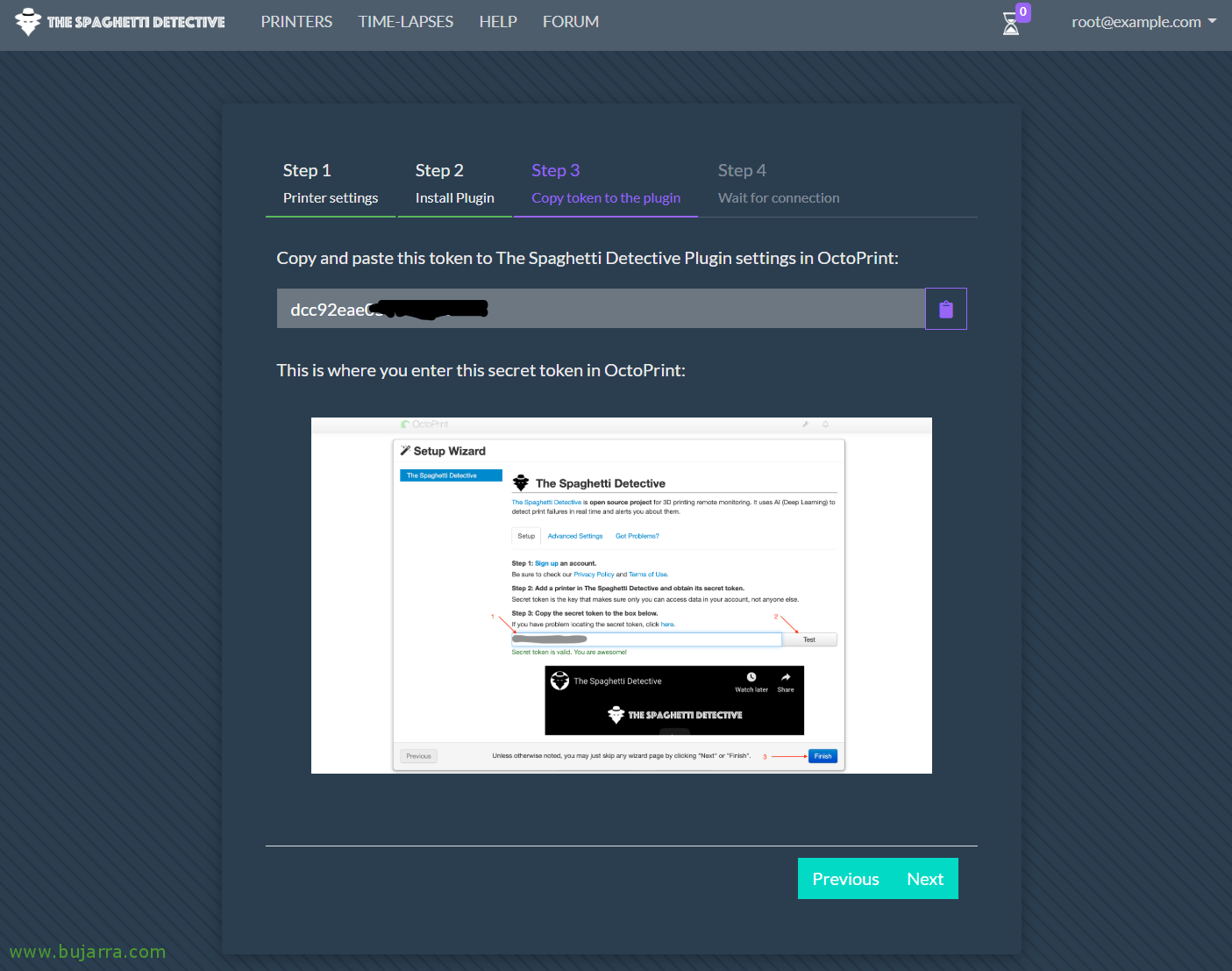Open the TIME-LAPSES page
This screenshot has height=971, width=1232.
[x=406, y=22]
